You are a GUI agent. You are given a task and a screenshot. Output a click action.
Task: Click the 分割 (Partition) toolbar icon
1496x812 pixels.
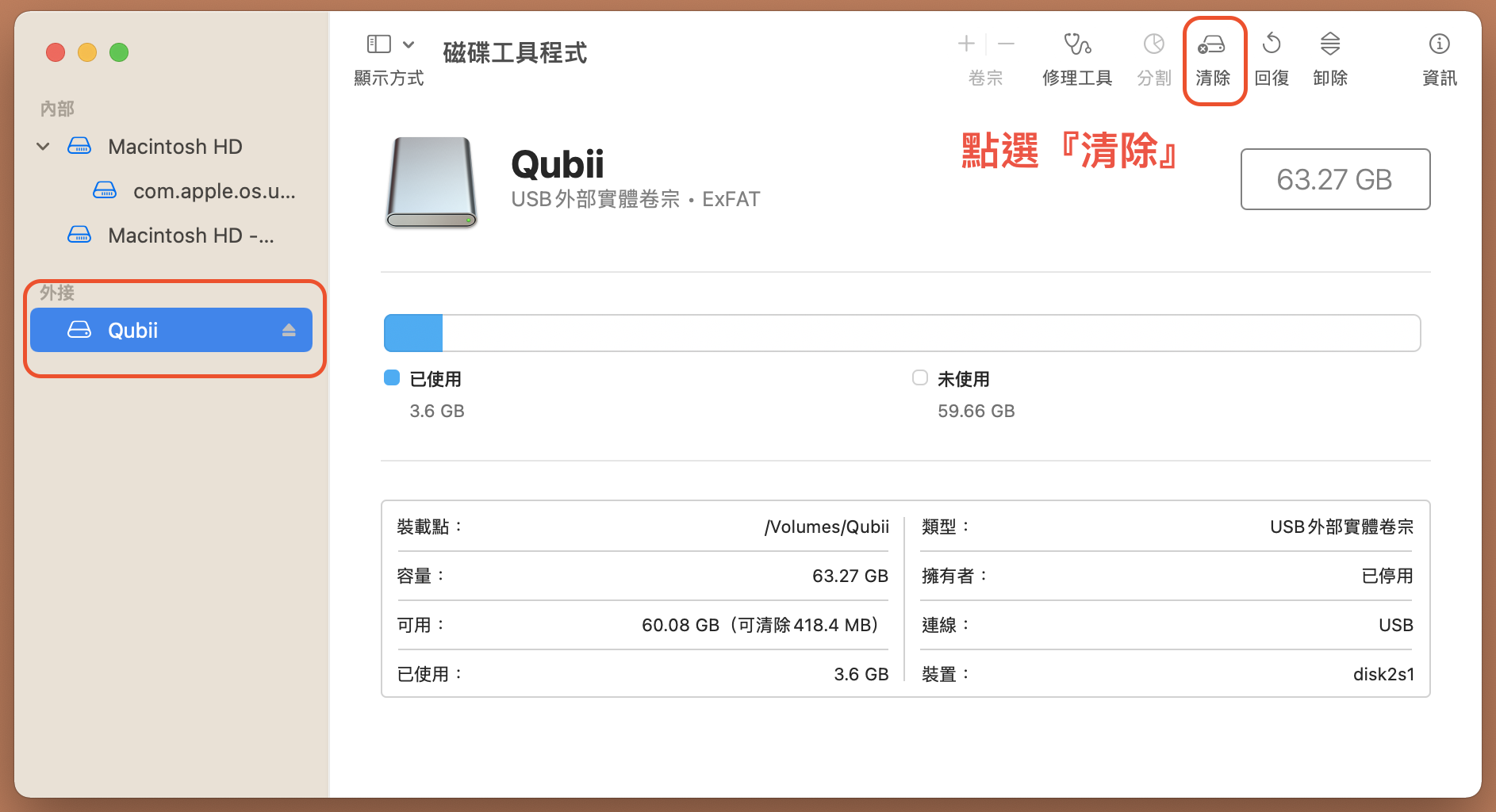point(1153,45)
